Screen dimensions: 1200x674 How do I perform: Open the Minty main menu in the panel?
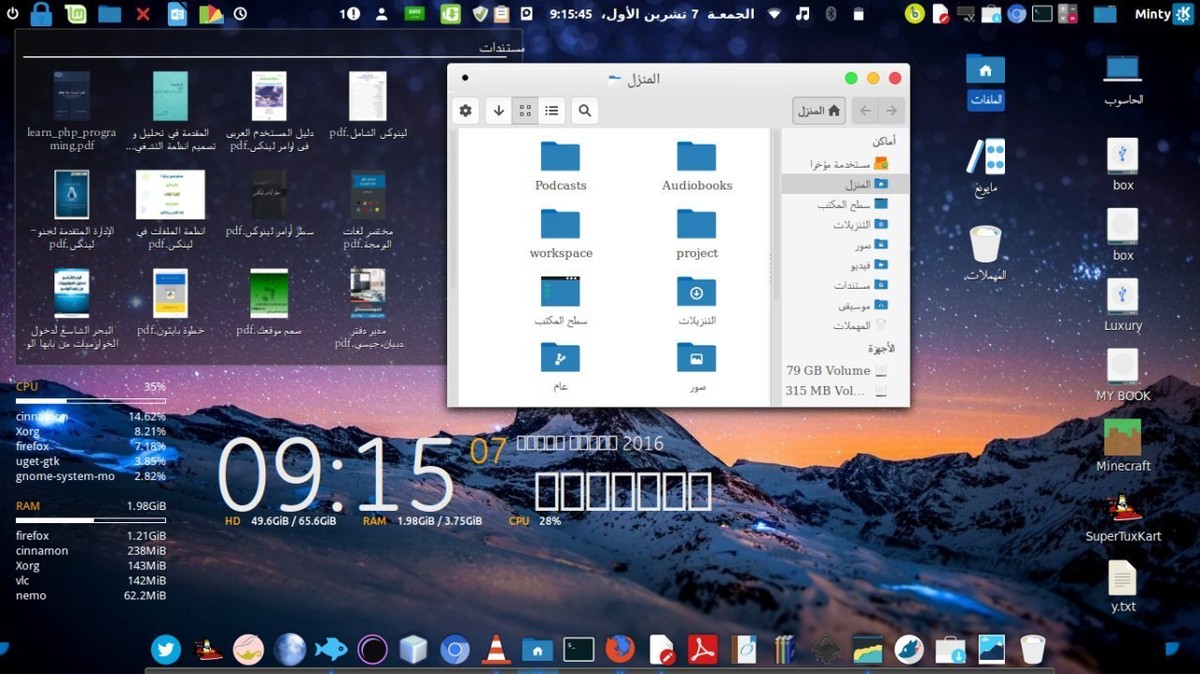click(1152, 14)
